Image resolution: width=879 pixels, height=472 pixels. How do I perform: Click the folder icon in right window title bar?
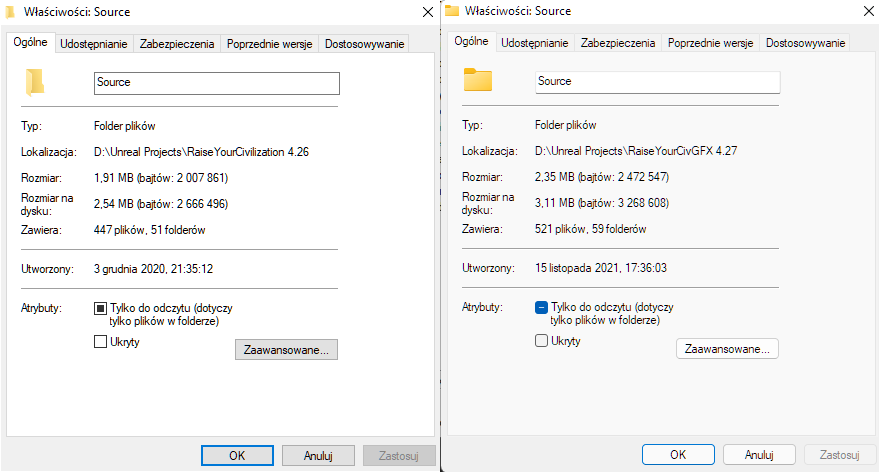(x=452, y=11)
